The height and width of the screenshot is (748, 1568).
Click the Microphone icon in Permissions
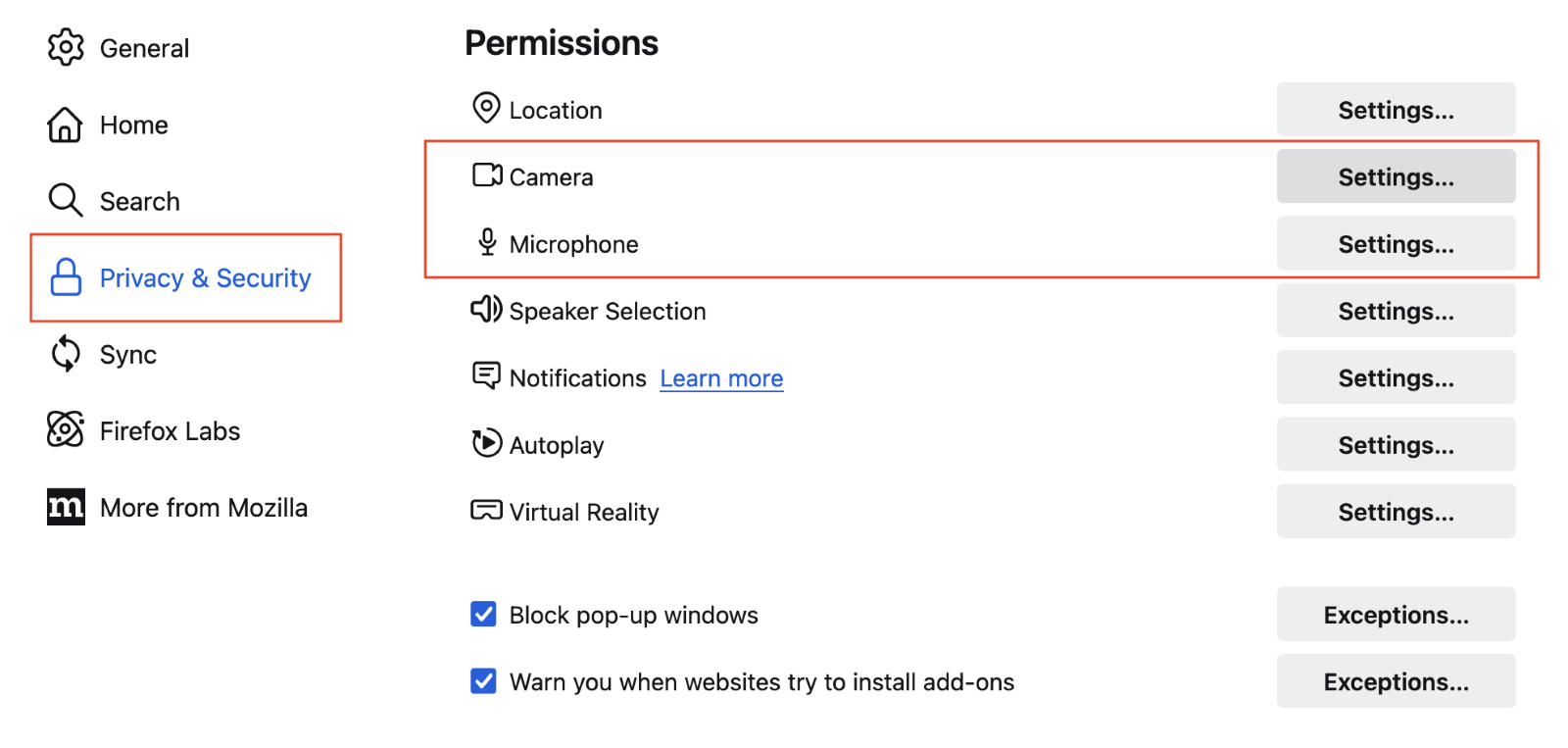[x=487, y=242]
